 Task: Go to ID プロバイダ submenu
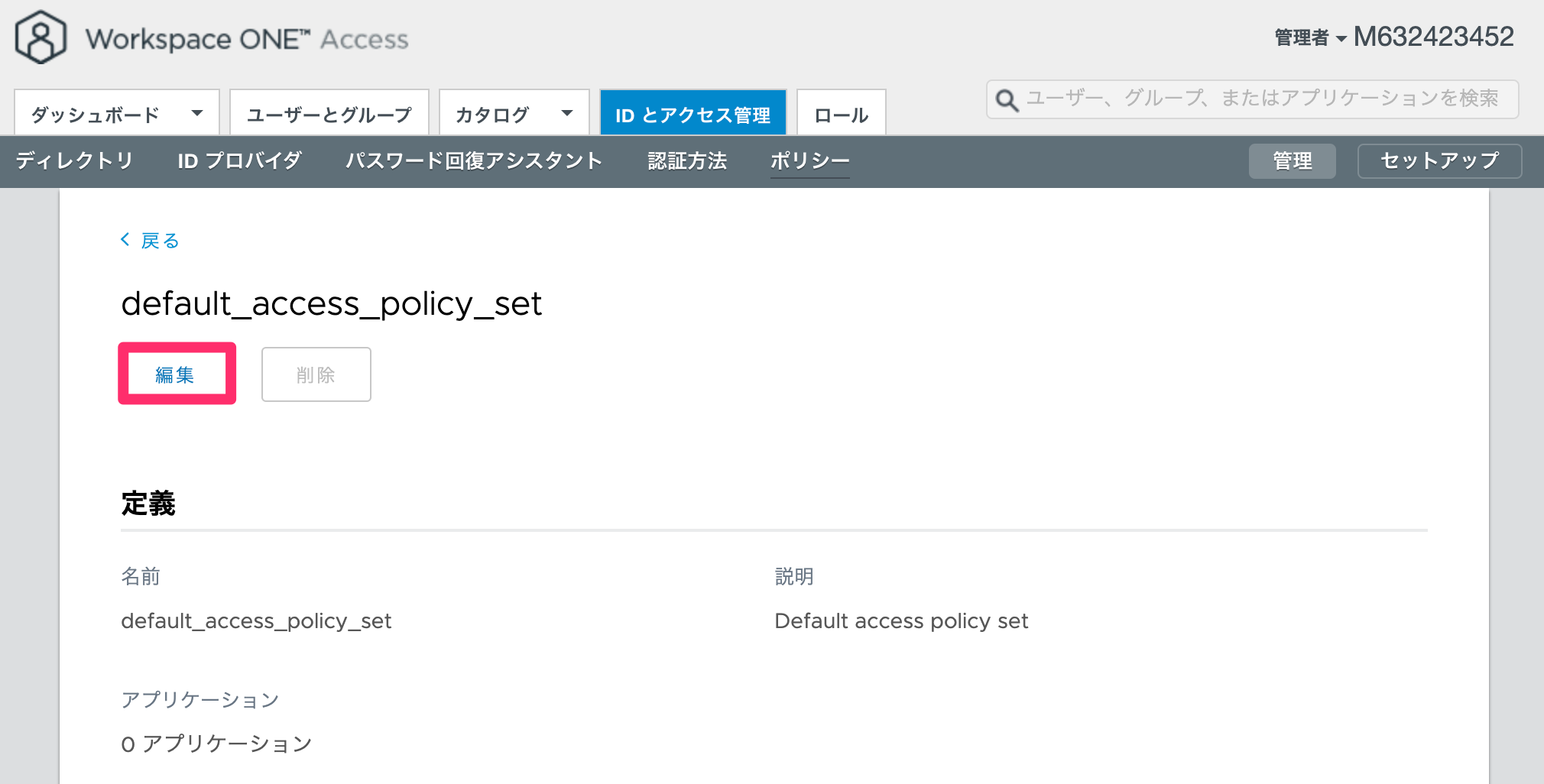tap(240, 160)
